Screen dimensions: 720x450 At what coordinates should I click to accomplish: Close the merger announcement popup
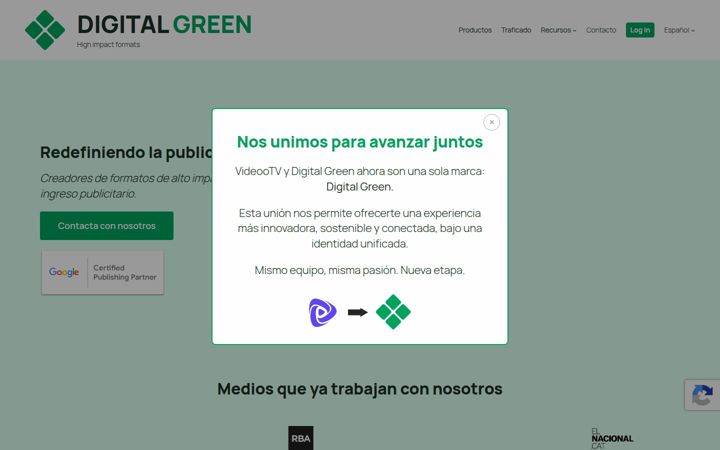coord(491,122)
